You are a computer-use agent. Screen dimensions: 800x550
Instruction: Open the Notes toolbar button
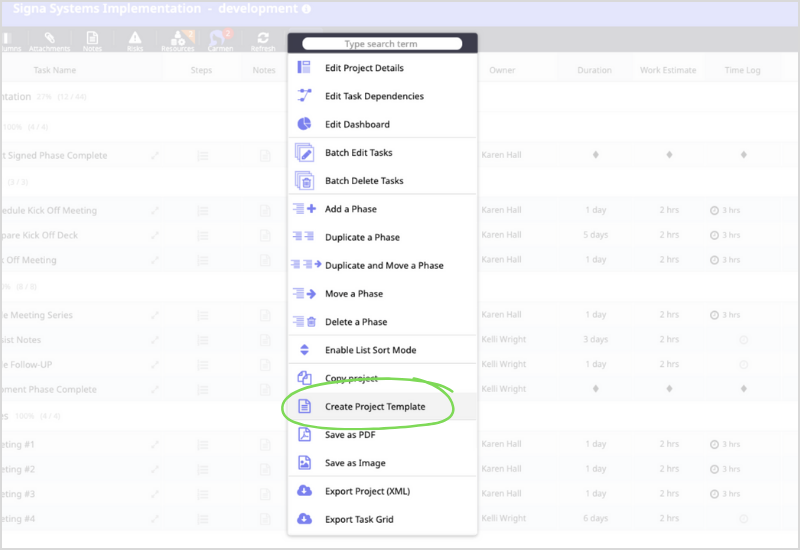(x=92, y=41)
